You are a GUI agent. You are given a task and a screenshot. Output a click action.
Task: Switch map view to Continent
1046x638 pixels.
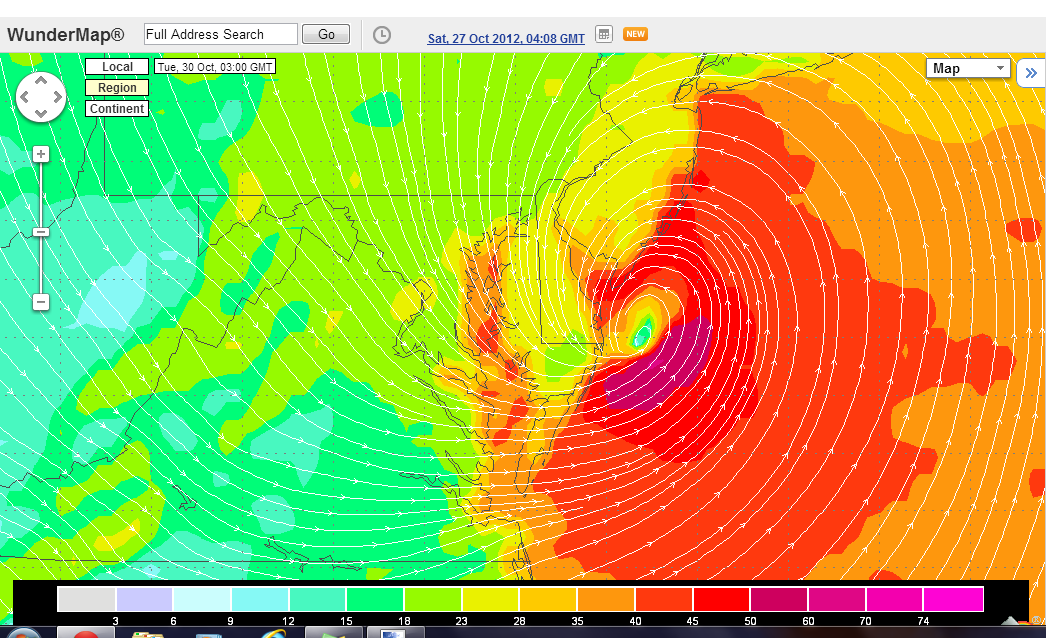tap(117, 109)
